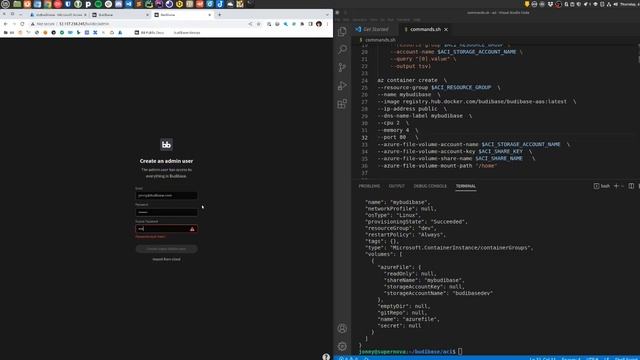This screenshot has height=360, width=640.
Task: Open the help icon at page bottom
Action: (x=326, y=357)
